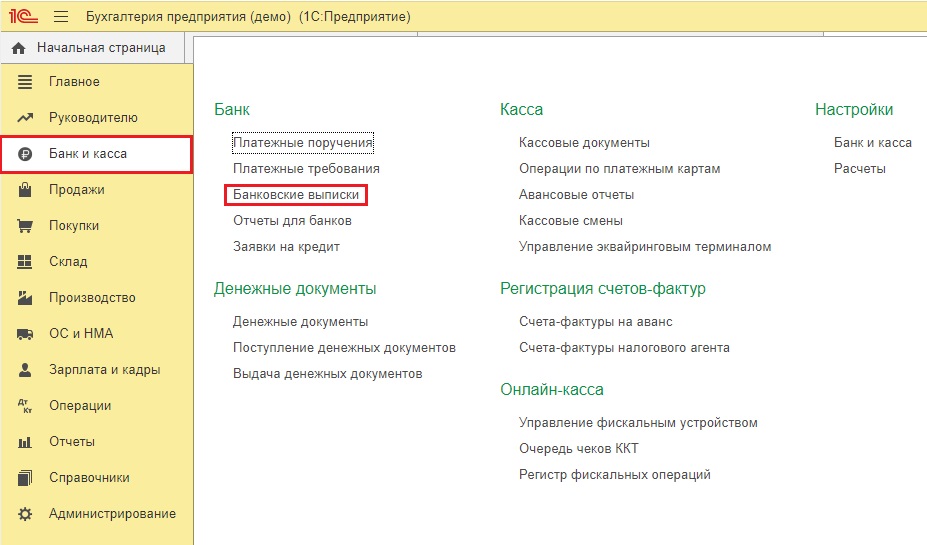
Task: Click the Покупки shopping cart icon
Action: pos(26,226)
